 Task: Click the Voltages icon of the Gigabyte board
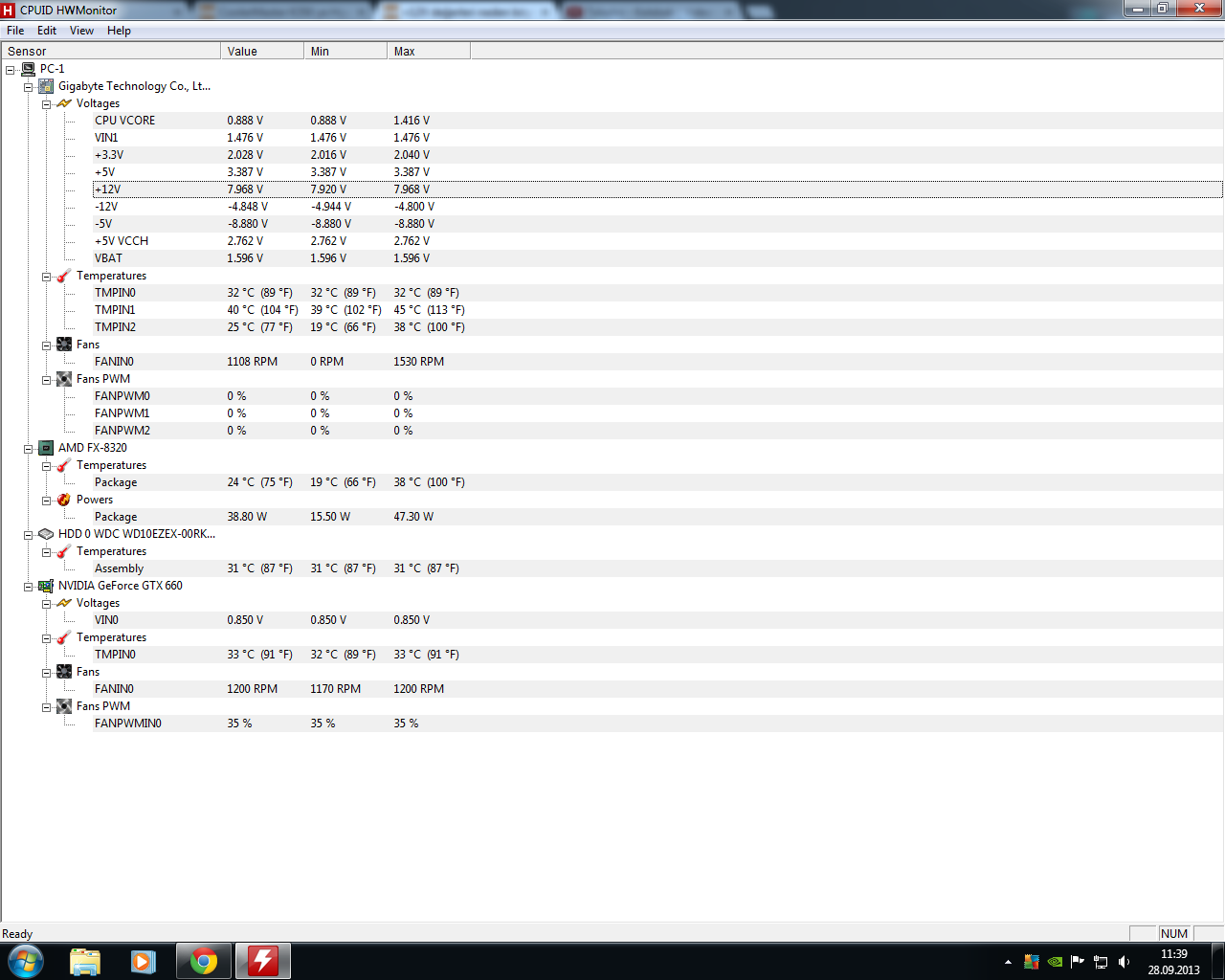click(64, 103)
